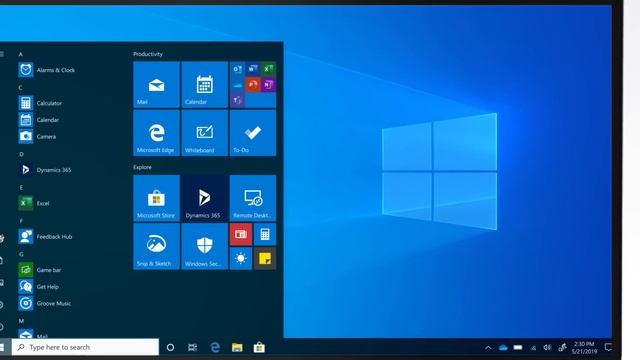Viewport: 640px width, 360px height.
Task: Open Get Help from the app list
Action: pyautogui.click(x=39, y=287)
